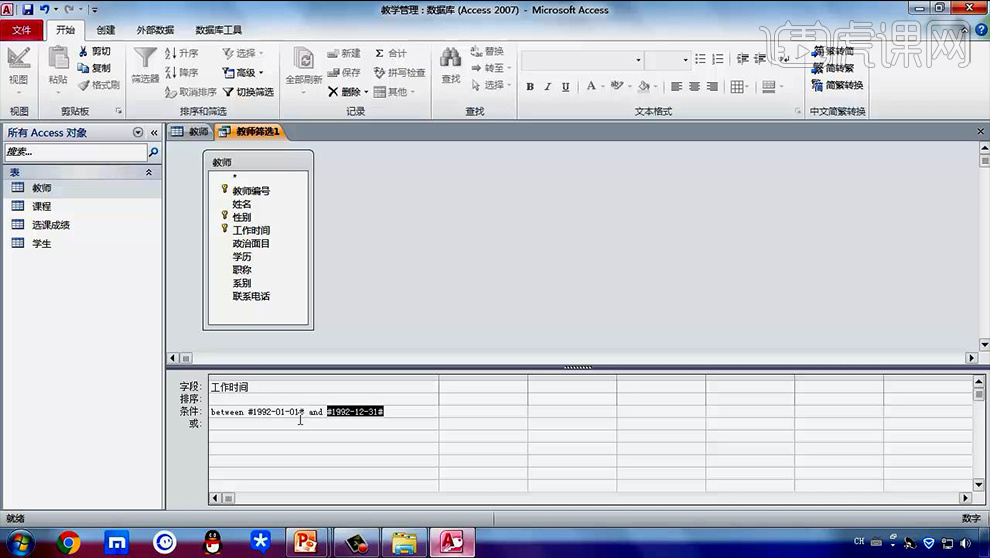Open More (其他) records dropdown
990x558 pixels.
click(x=394, y=92)
